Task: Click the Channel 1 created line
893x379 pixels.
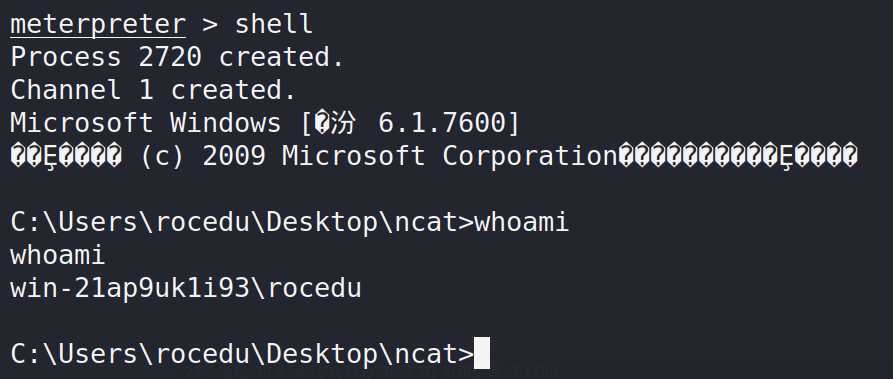Action: 153,90
